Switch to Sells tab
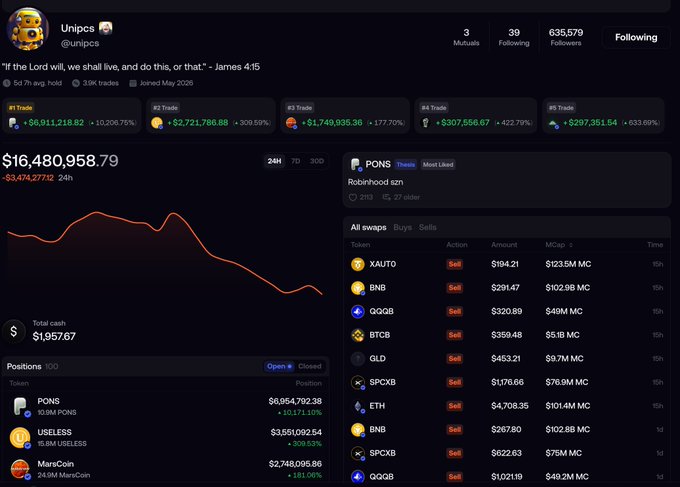The width and height of the screenshot is (680, 487). pos(428,227)
